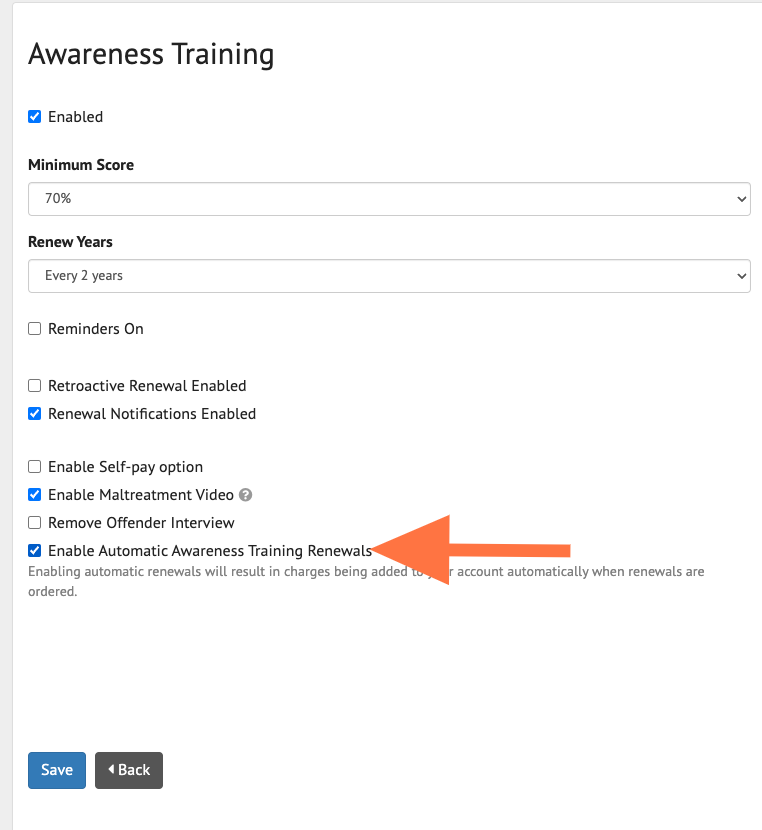Click the Maltreatment Video help question-mark icon
762x830 pixels.
point(246,495)
